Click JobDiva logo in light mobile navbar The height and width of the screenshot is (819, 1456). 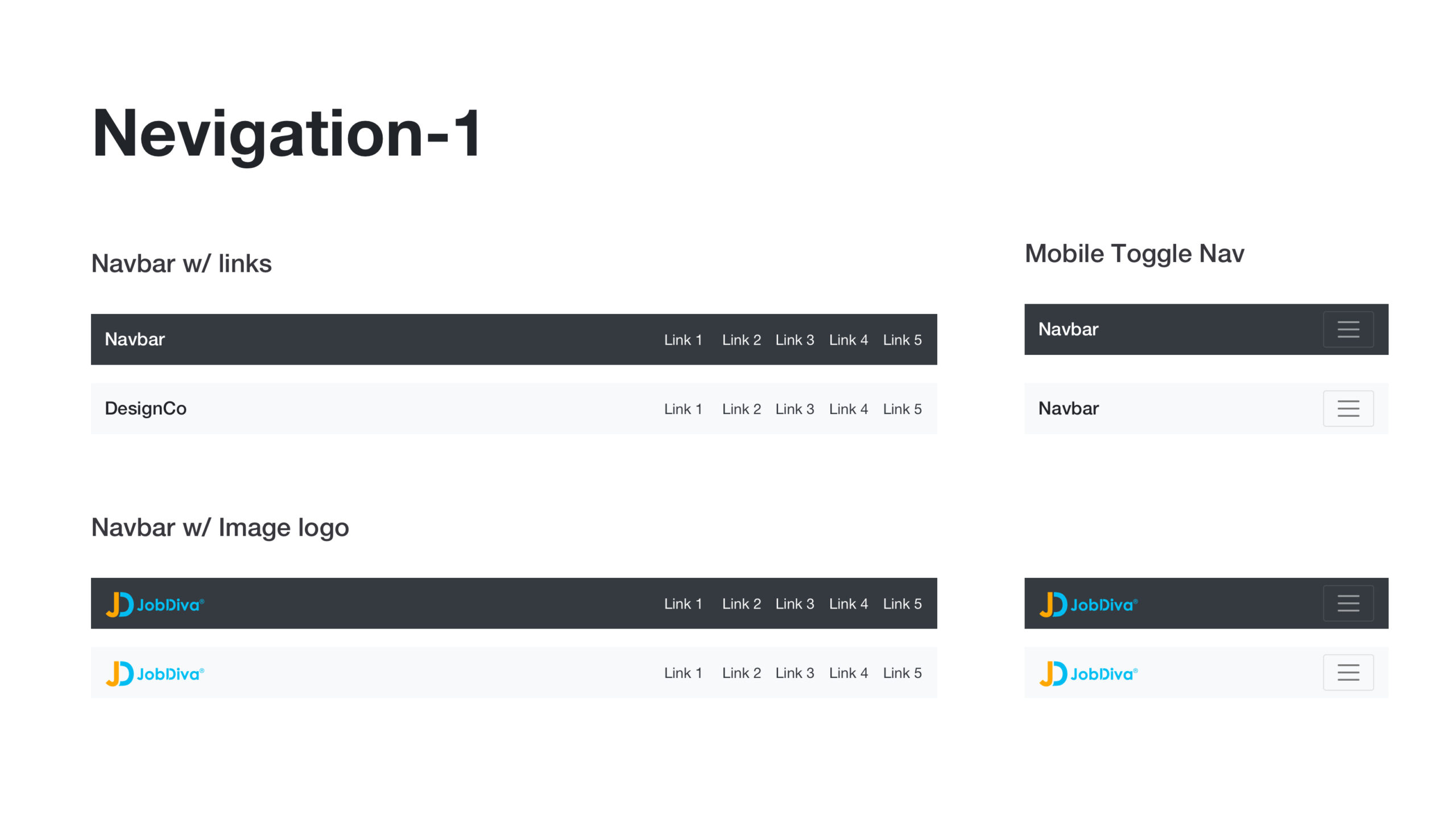coord(1089,673)
